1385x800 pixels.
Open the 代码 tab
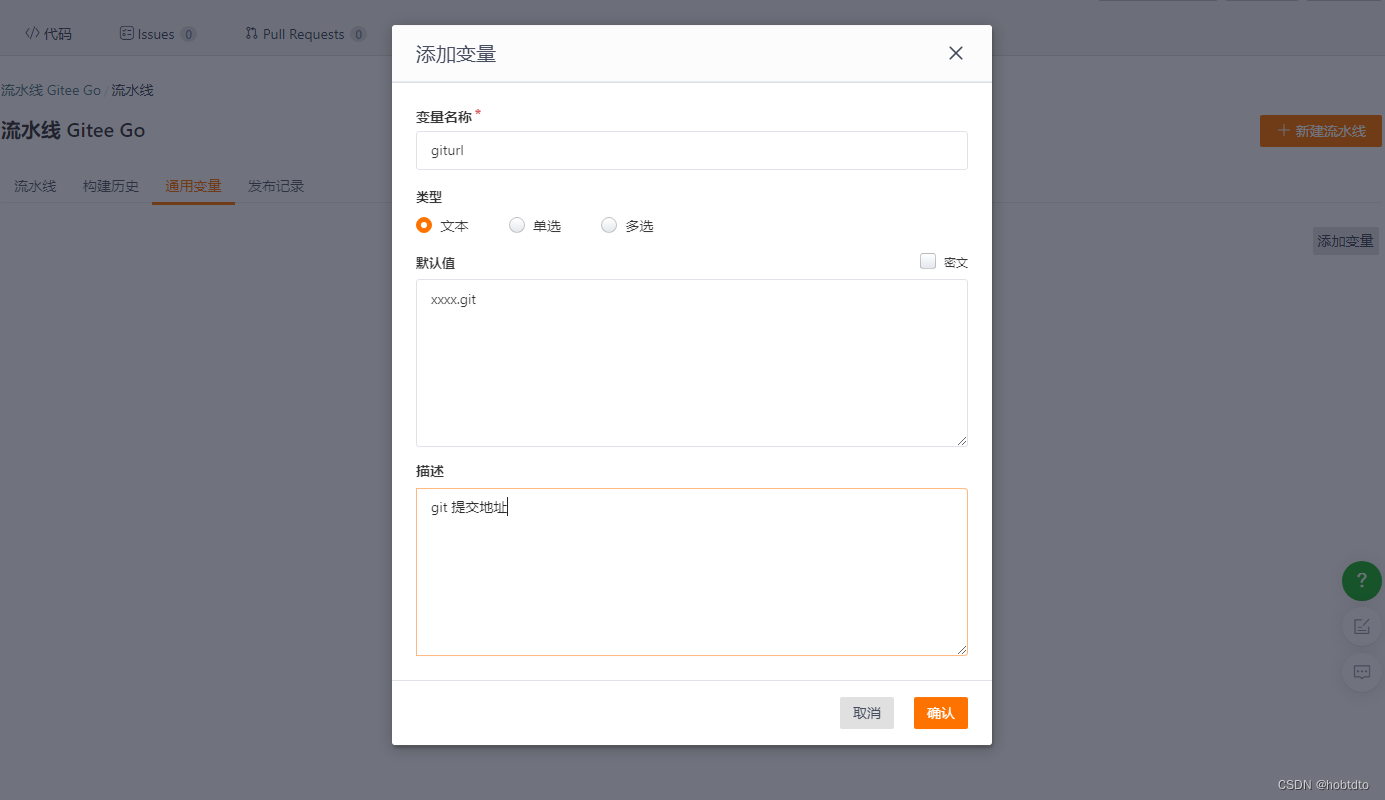48,33
